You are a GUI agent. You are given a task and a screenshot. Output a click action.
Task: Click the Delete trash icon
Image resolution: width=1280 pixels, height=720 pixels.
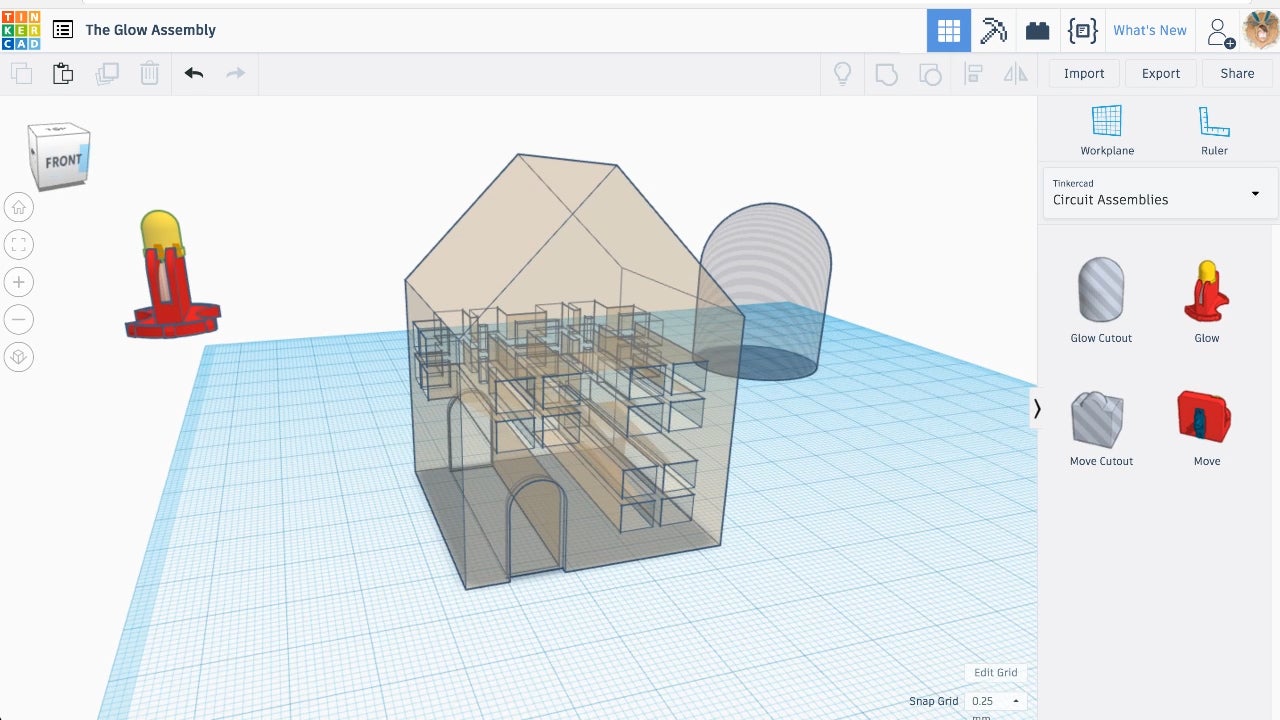click(x=149, y=73)
